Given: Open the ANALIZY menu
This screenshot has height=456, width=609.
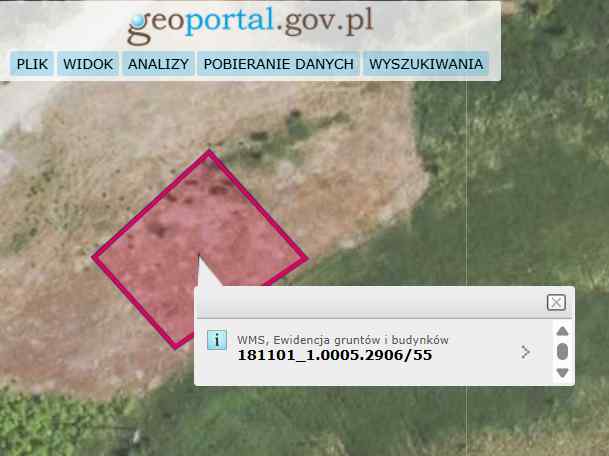Looking at the screenshot, I should pyautogui.click(x=158, y=65).
